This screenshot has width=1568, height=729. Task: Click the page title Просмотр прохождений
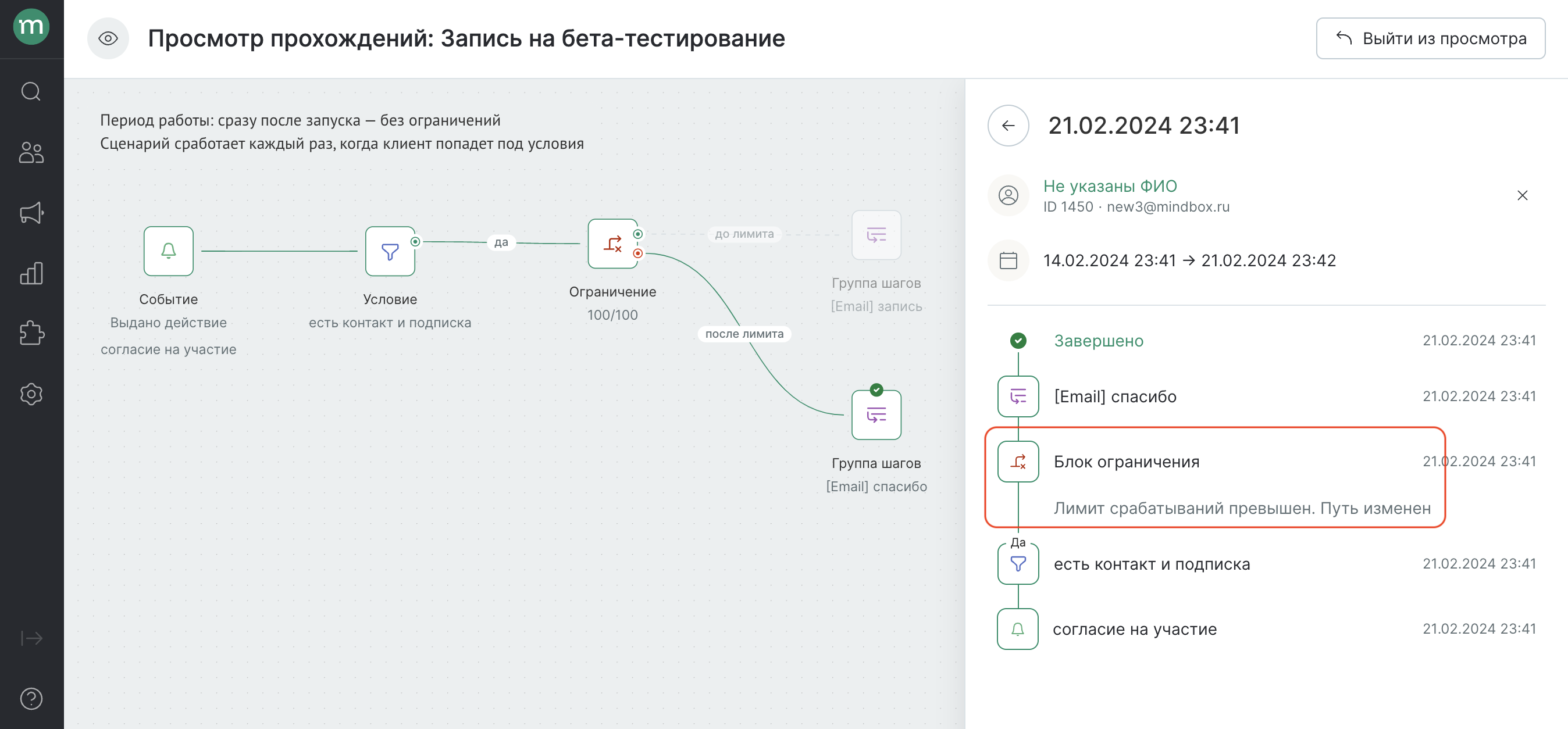coord(466,38)
